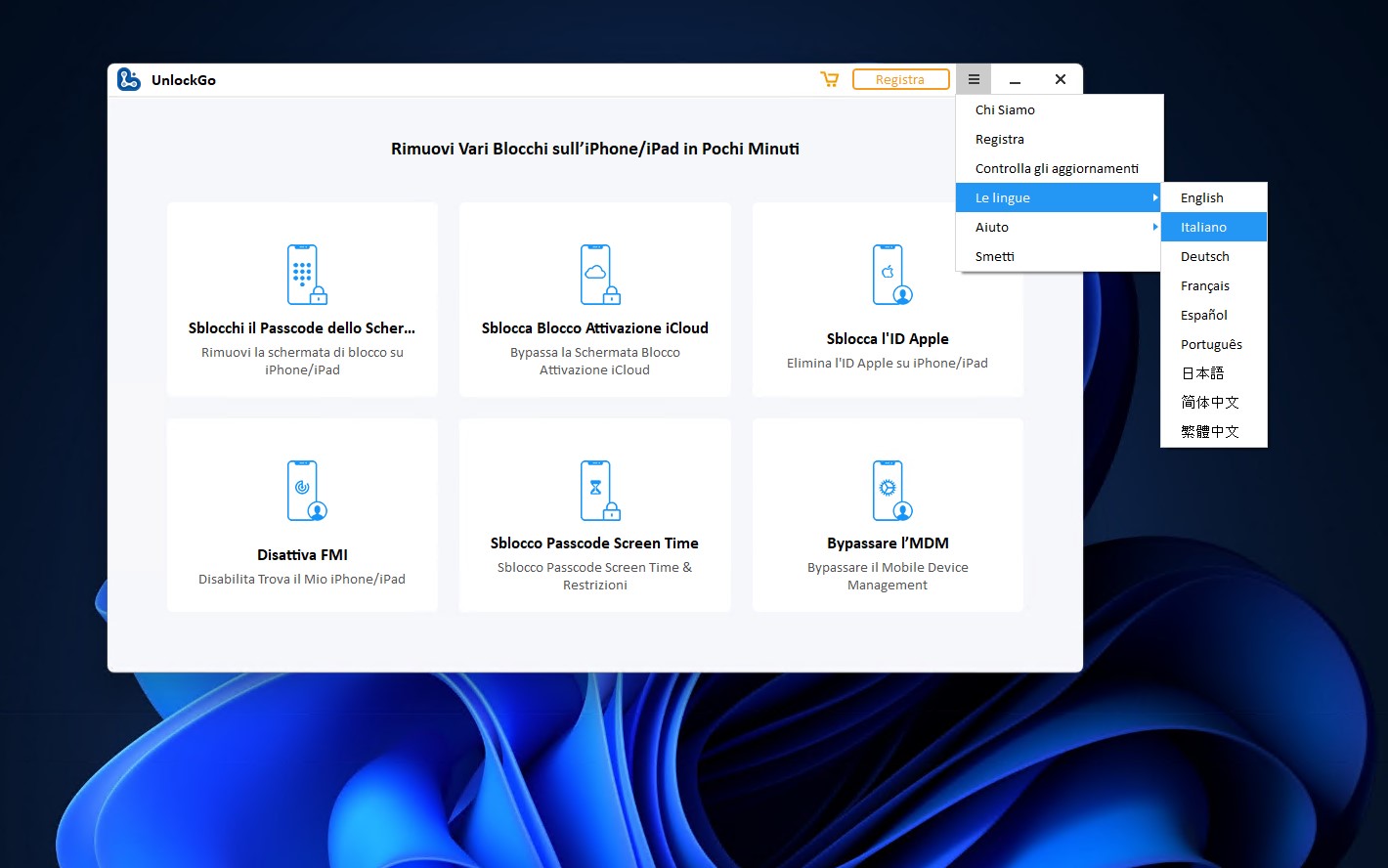The image size is (1388, 868).
Task: Switch language to Français
Action: (x=1214, y=285)
